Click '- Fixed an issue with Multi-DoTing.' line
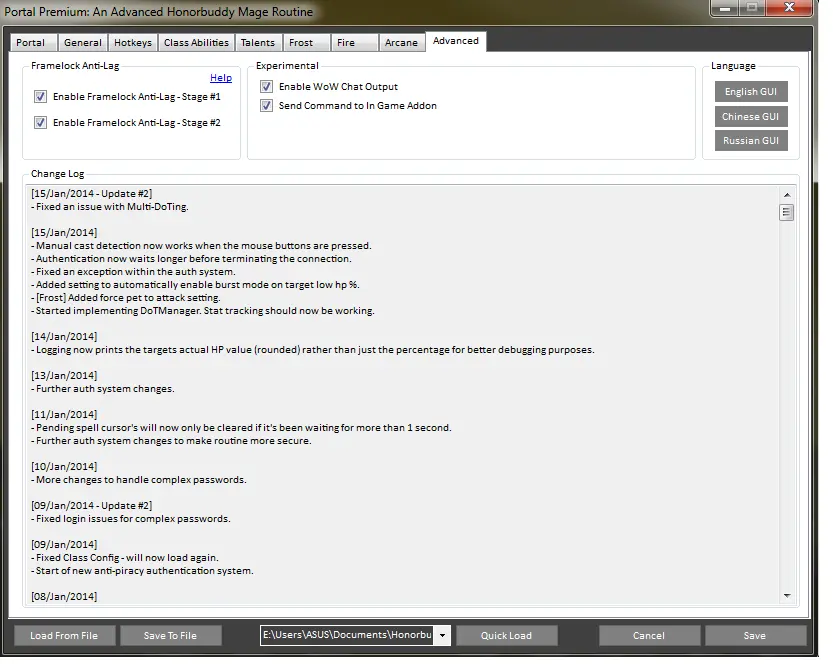 coord(110,207)
